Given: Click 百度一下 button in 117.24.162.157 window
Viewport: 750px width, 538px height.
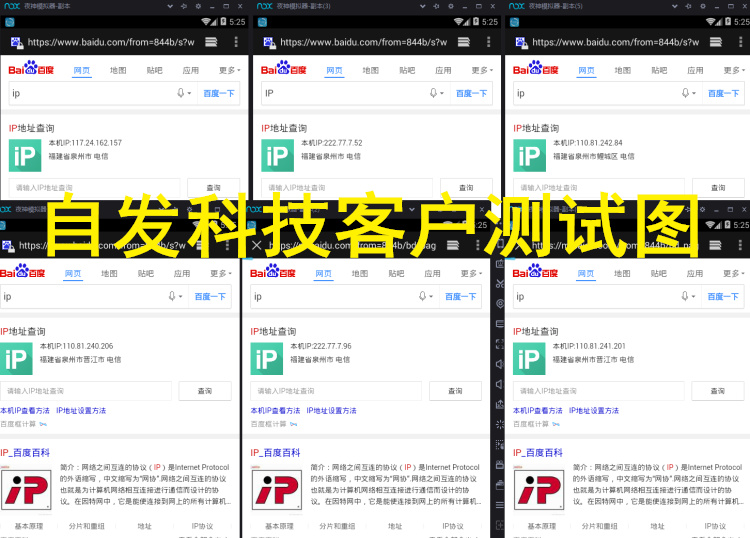Looking at the screenshot, I should point(219,93).
